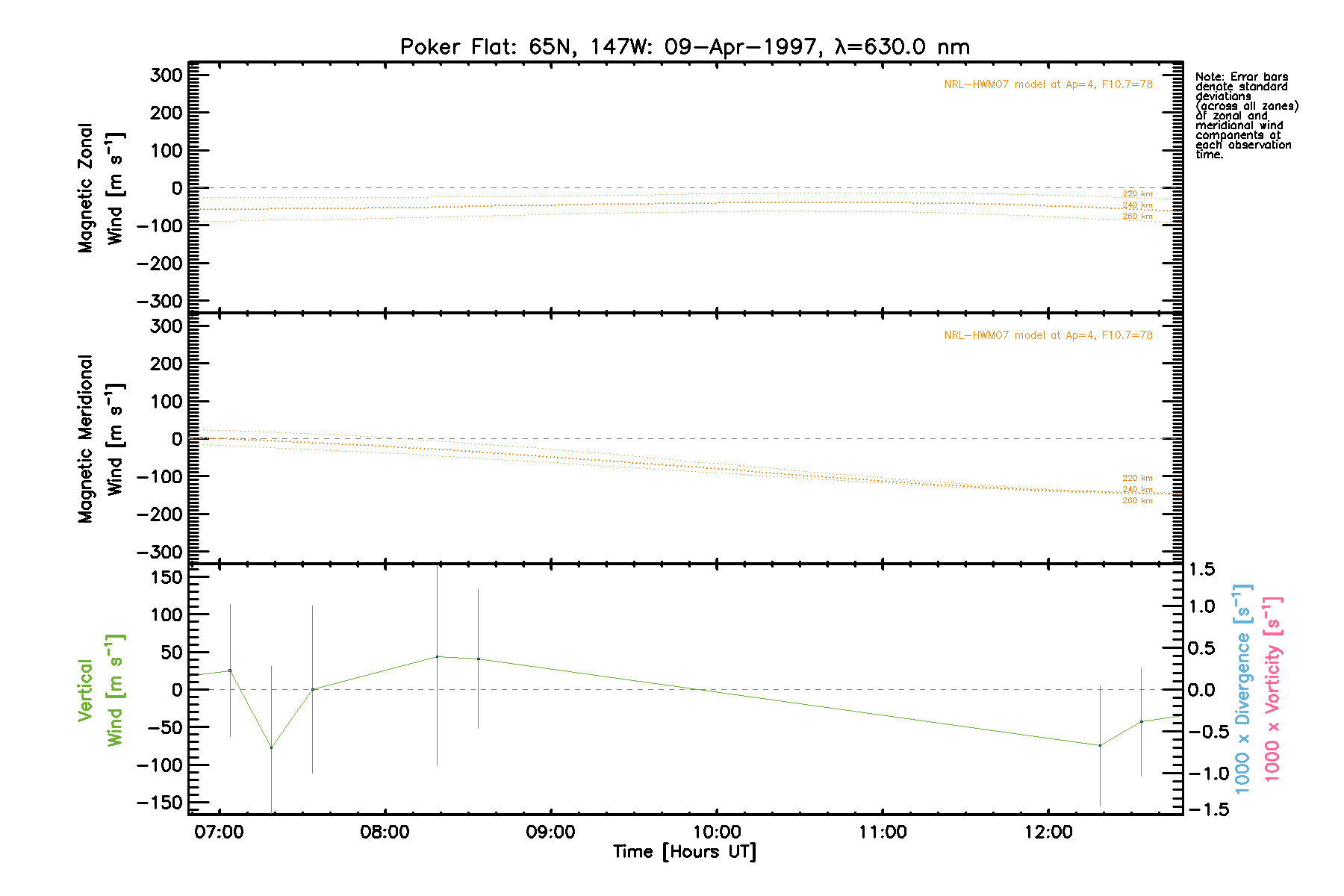Click the Poker Flat plot title
Screen dimensions: 1344x896
tap(685, 47)
